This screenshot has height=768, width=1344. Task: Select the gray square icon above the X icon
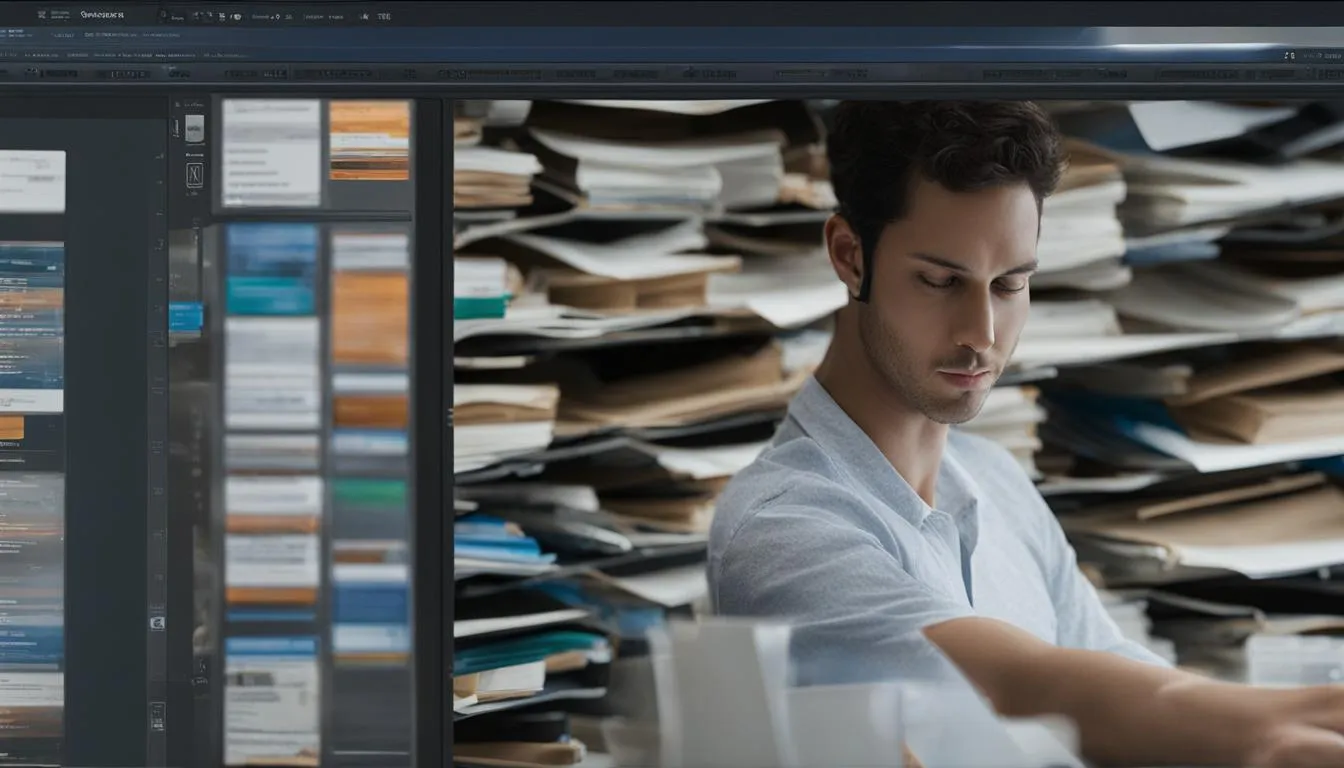point(194,128)
